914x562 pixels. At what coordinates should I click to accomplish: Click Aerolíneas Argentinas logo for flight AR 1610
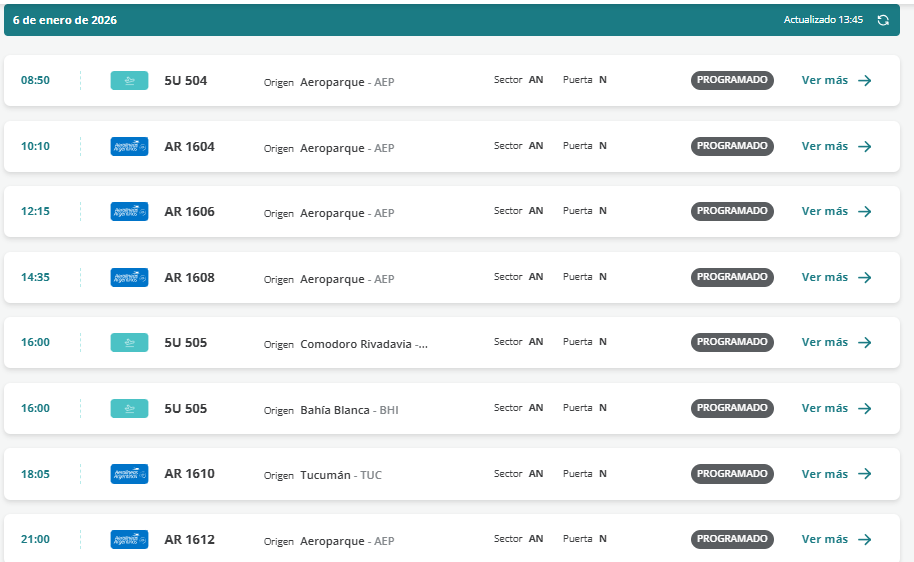[129, 474]
